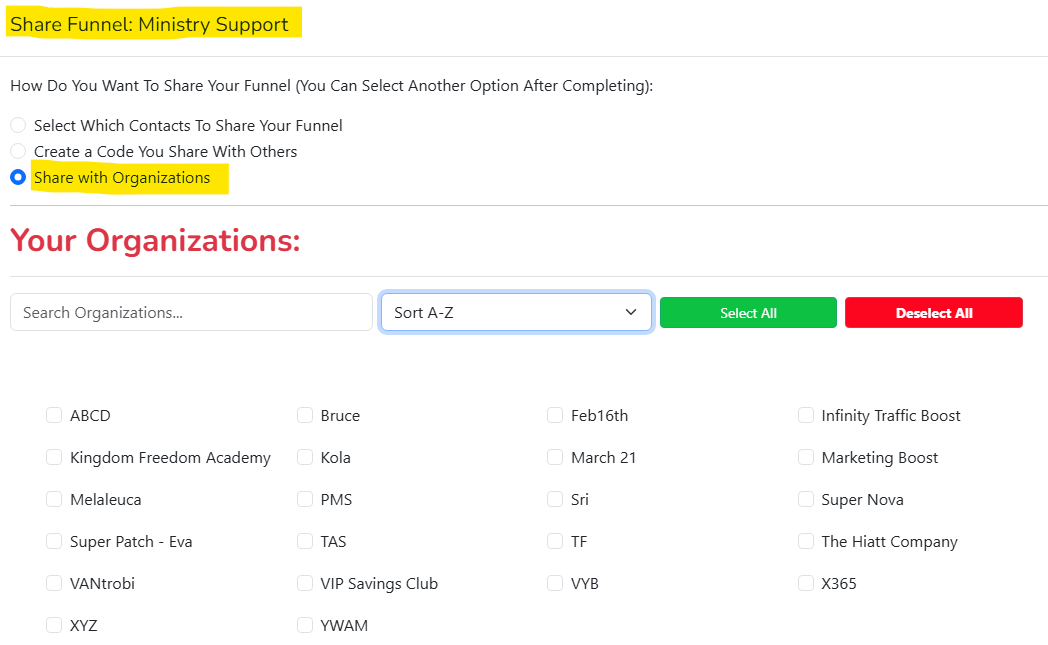1048x645 pixels.
Task: Check the Marketing Boost organization
Action: point(806,457)
